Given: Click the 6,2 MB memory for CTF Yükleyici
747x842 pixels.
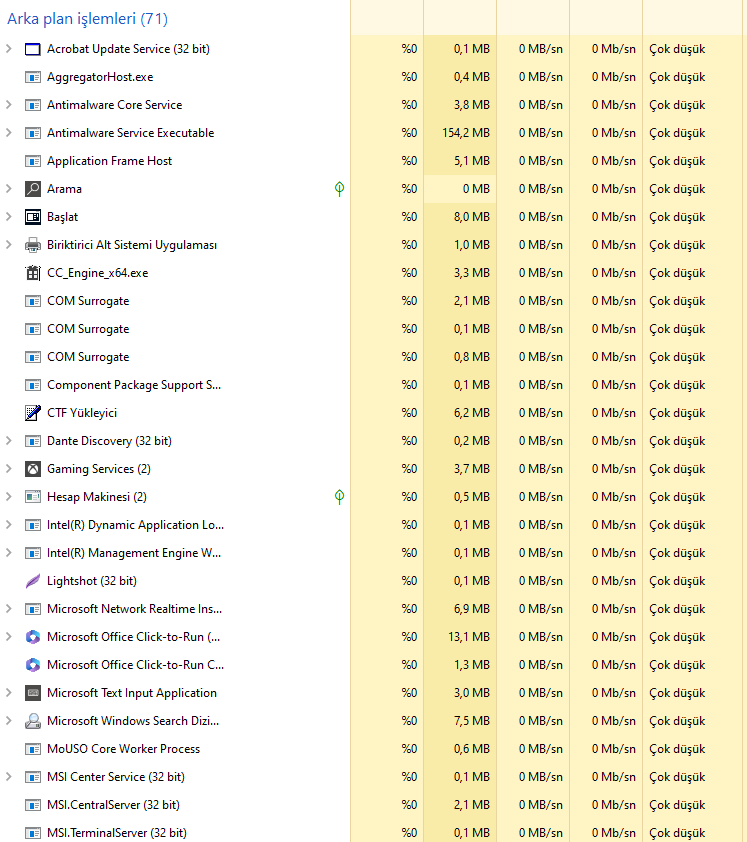Looking at the screenshot, I should point(472,412).
